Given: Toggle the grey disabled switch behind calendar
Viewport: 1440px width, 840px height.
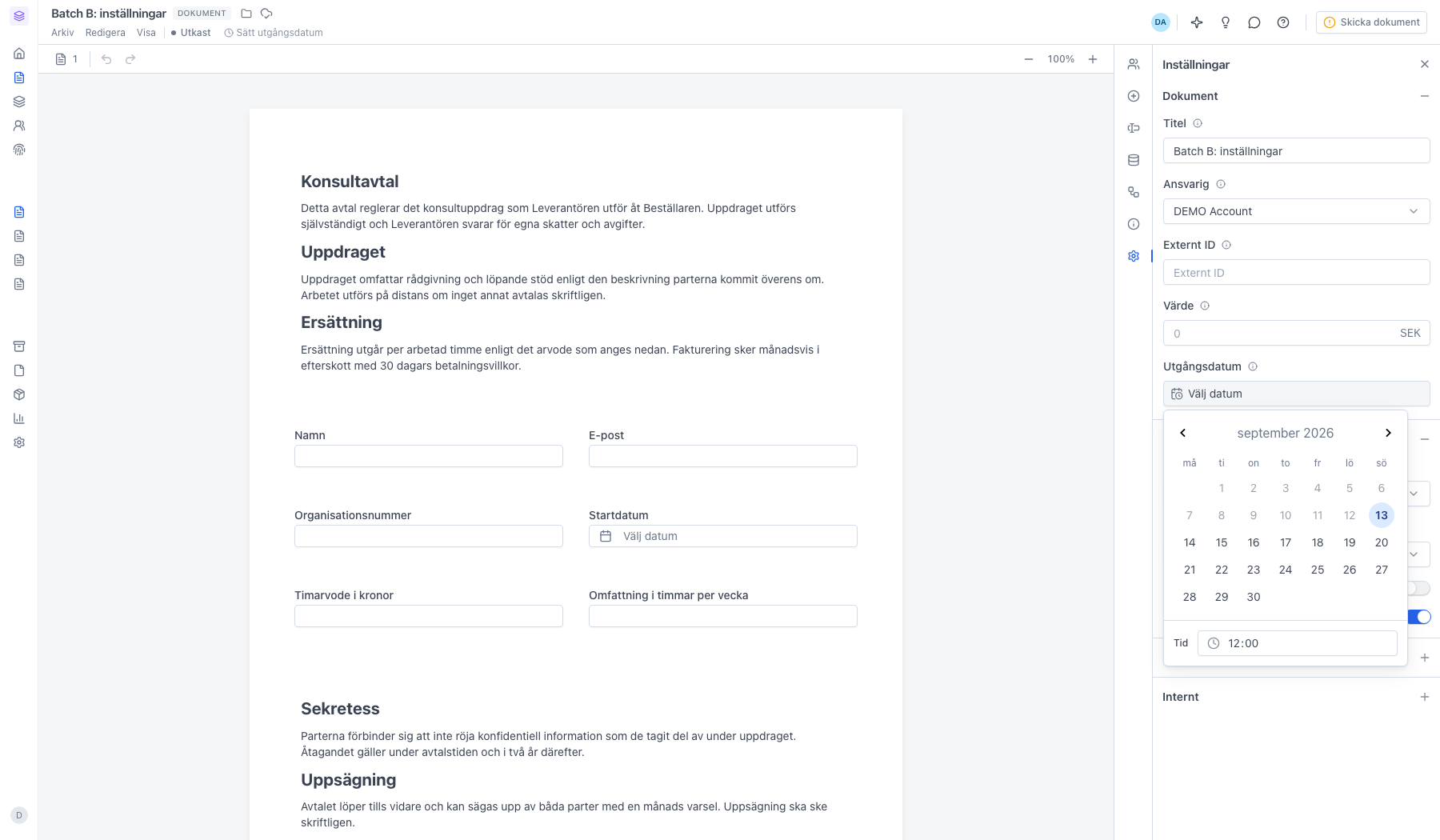Looking at the screenshot, I should coord(1419,588).
